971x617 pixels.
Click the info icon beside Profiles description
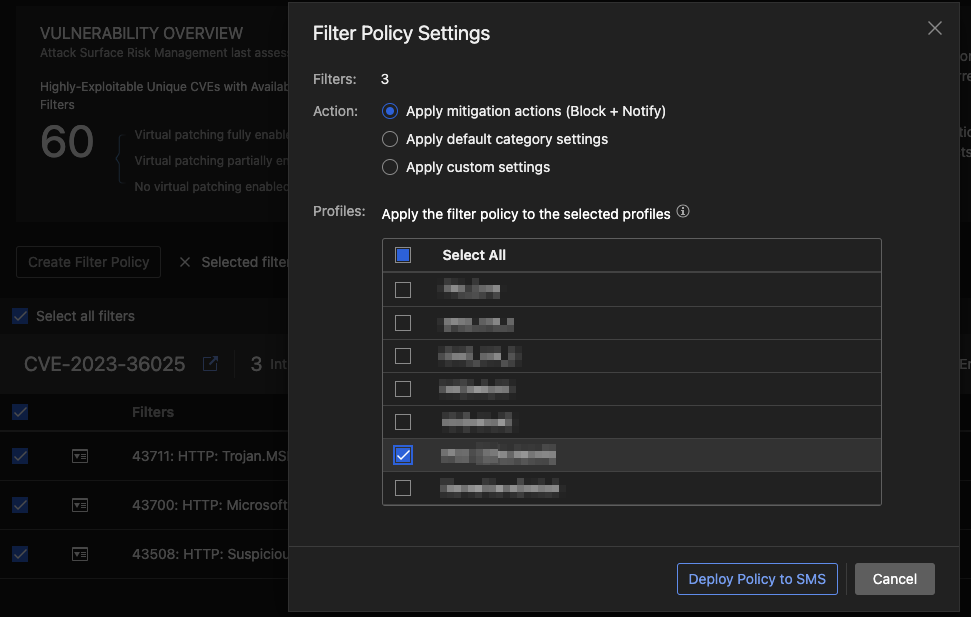tap(683, 212)
